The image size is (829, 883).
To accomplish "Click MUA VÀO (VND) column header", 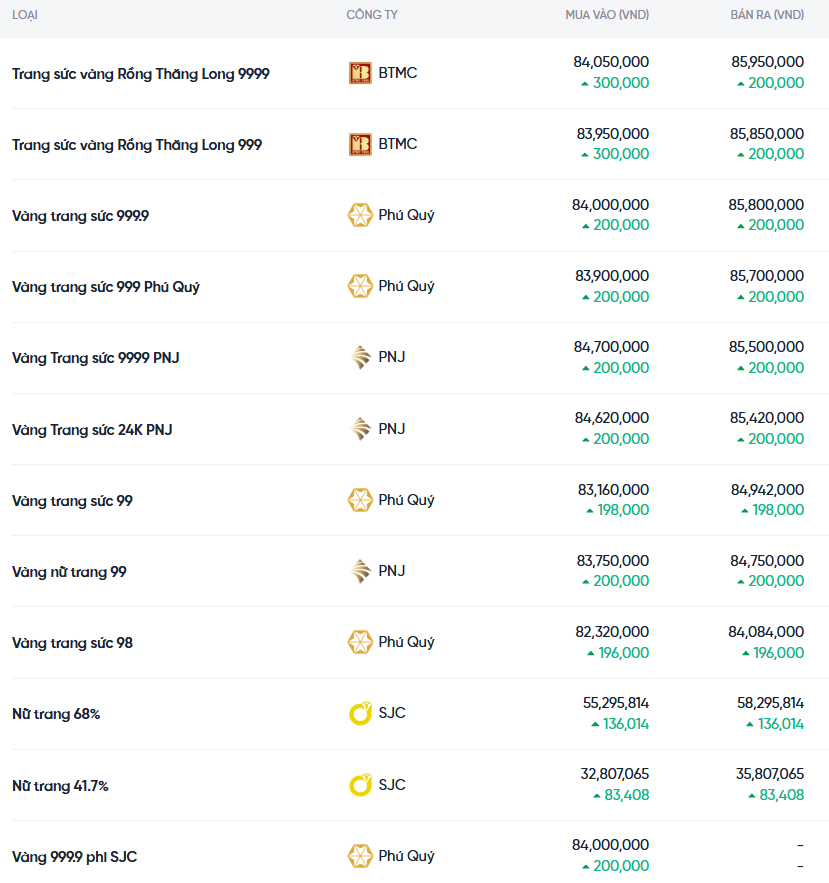I will click(607, 15).
